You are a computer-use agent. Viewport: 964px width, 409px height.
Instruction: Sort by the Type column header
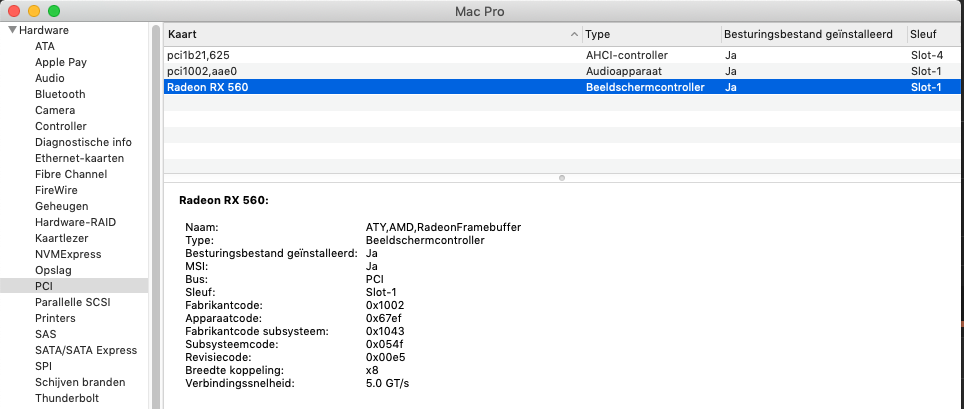pyautogui.click(x=648, y=34)
